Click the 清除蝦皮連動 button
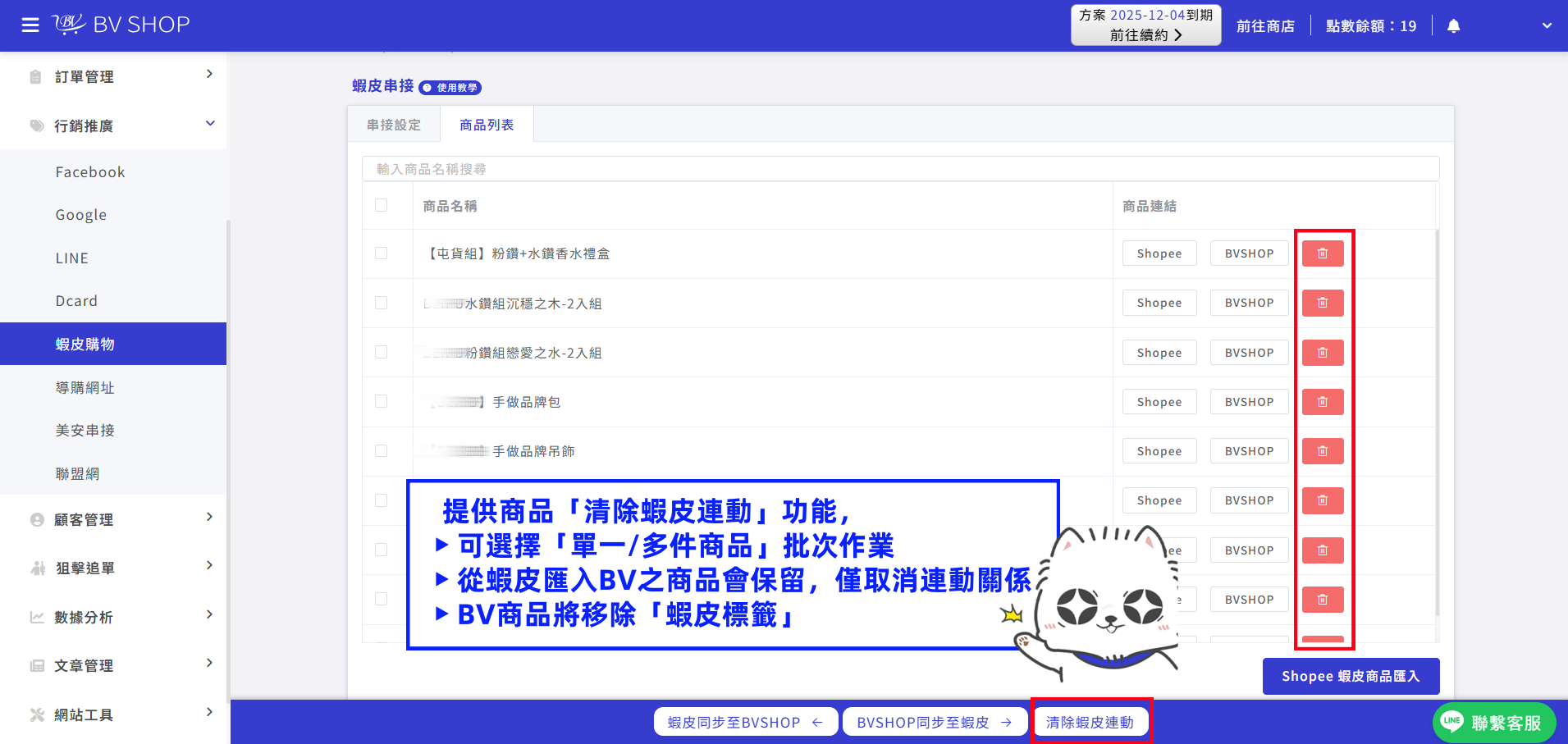 pos(1090,723)
